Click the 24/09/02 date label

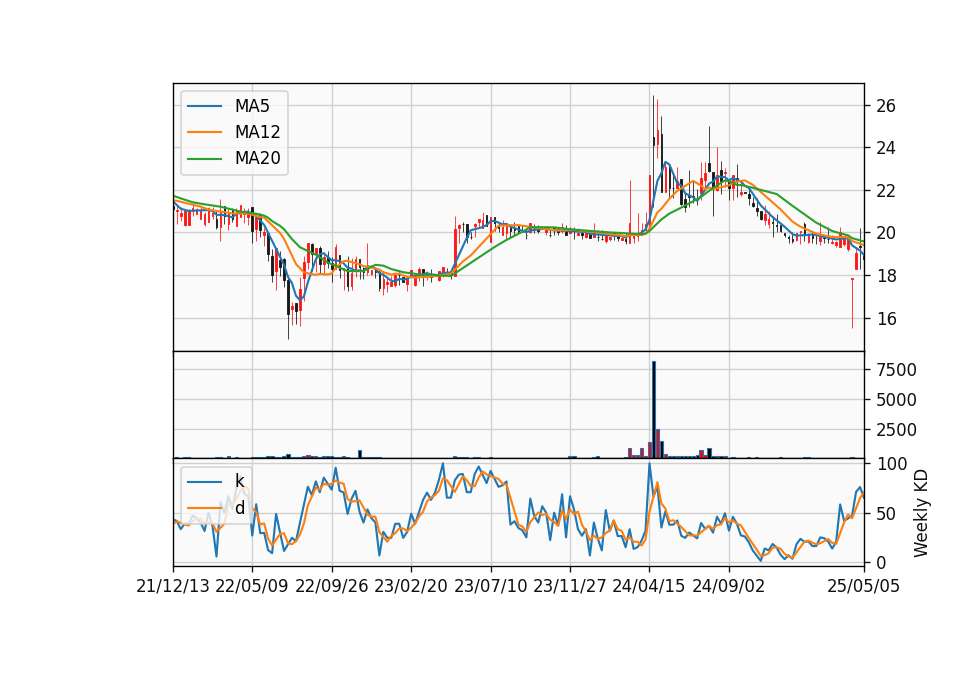[729, 587]
